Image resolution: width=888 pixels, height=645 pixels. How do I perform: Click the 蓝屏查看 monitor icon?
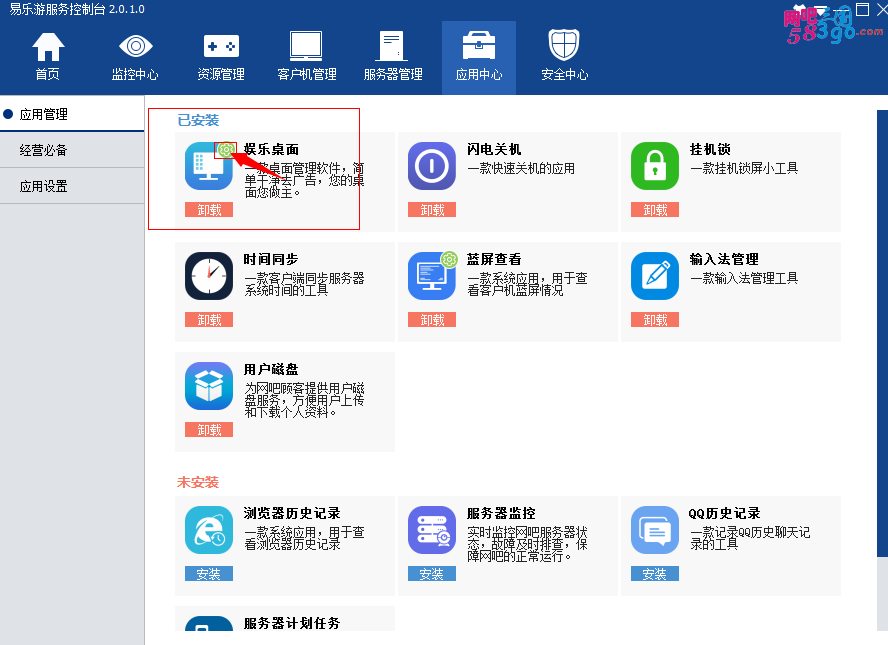(x=432, y=276)
